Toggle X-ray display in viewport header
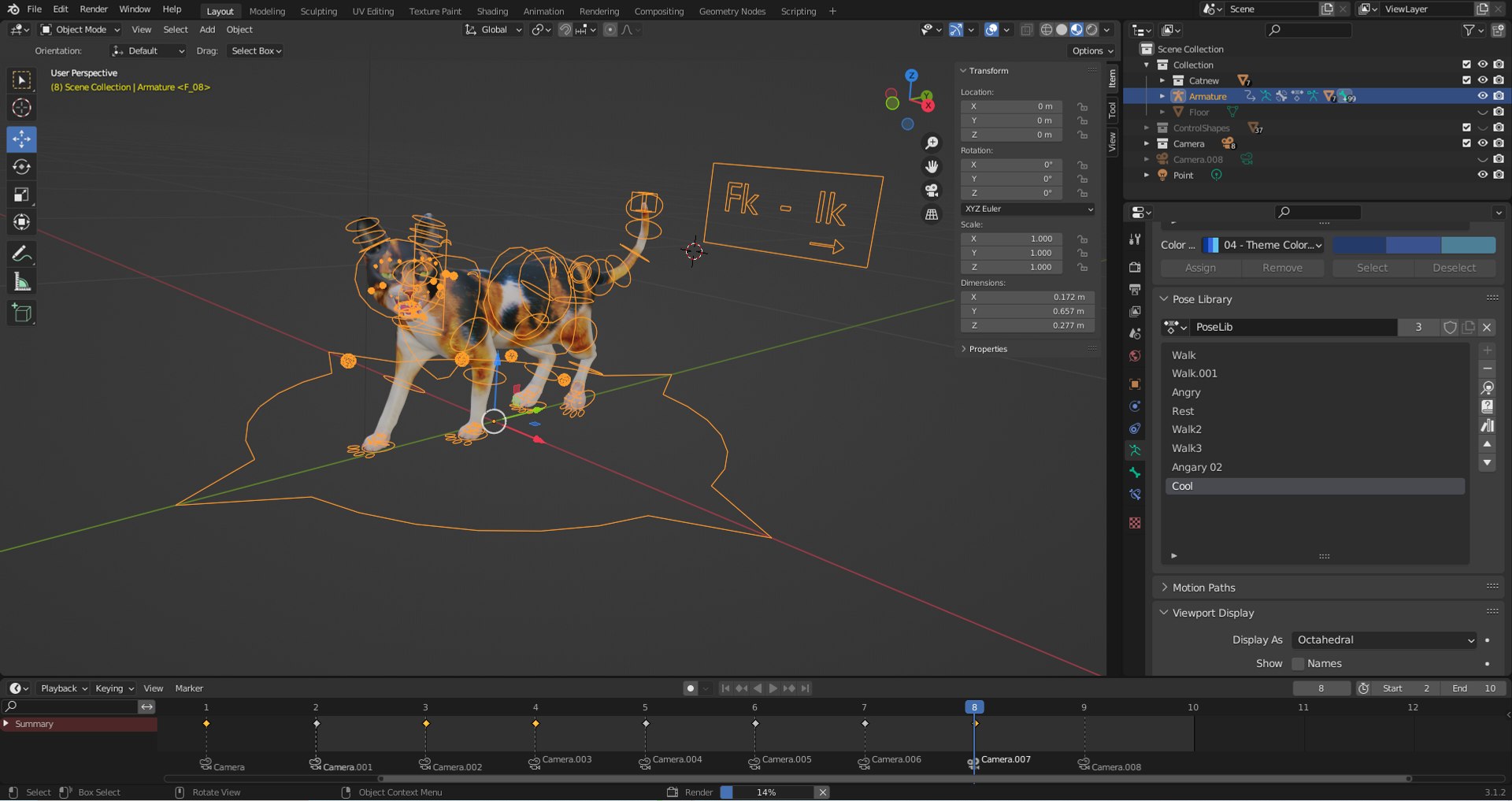The width and height of the screenshot is (1512, 801). tap(1027, 29)
